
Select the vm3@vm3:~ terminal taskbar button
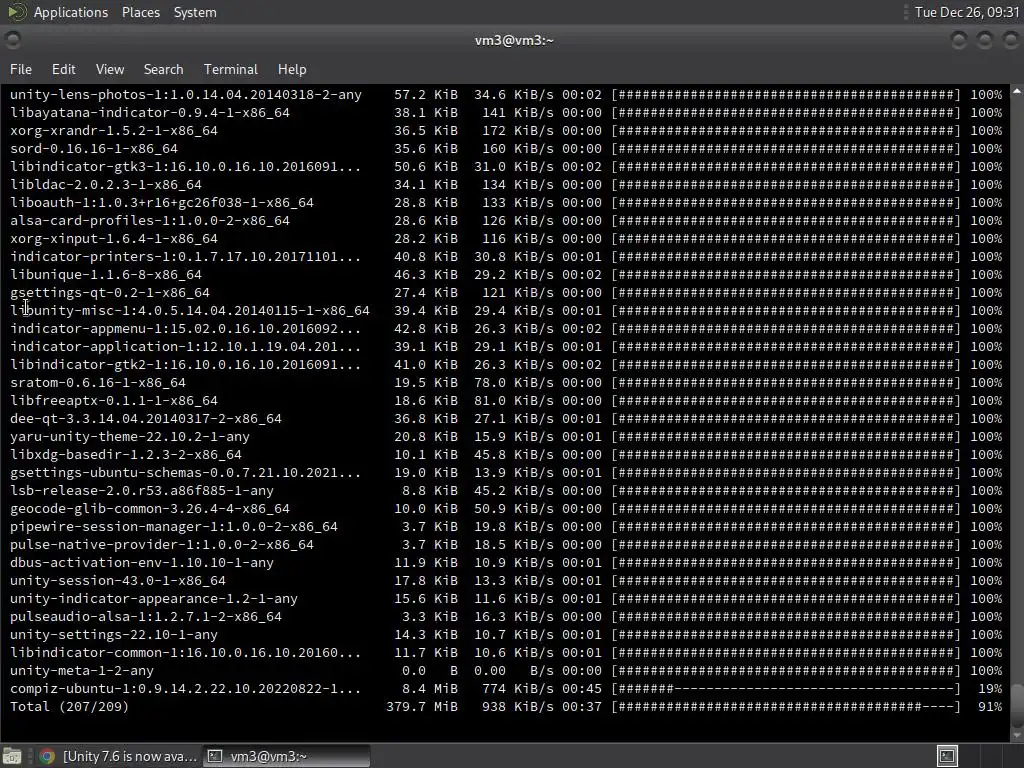pos(286,756)
